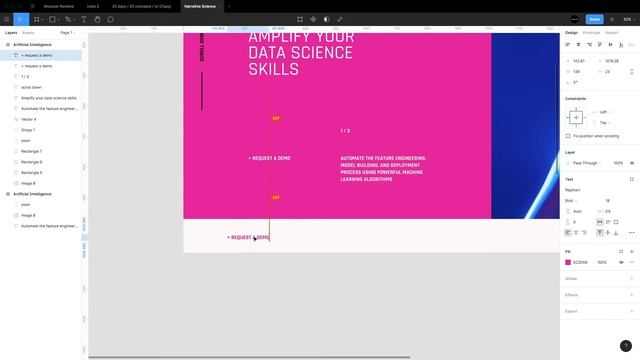This screenshot has width=640, height=360.
Task: Toggle Fix position when scrolling checkbox
Action: click(x=568, y=136)
